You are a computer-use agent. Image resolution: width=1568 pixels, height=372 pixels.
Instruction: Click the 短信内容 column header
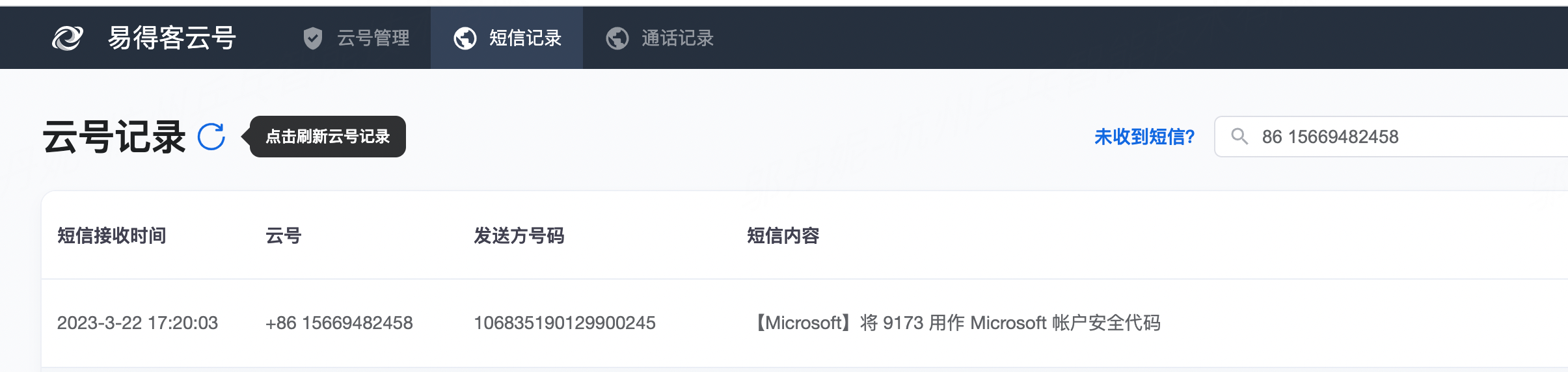tap(783, 235)
